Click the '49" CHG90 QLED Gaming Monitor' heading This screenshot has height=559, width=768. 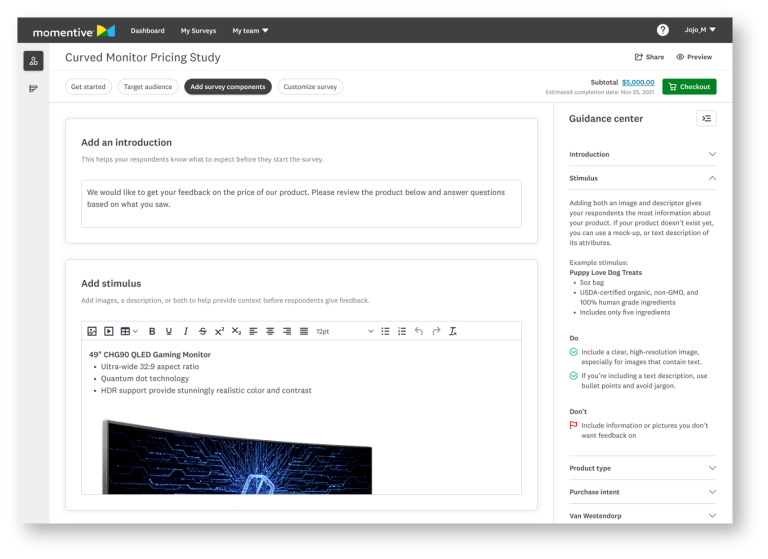tap(150, 355)
